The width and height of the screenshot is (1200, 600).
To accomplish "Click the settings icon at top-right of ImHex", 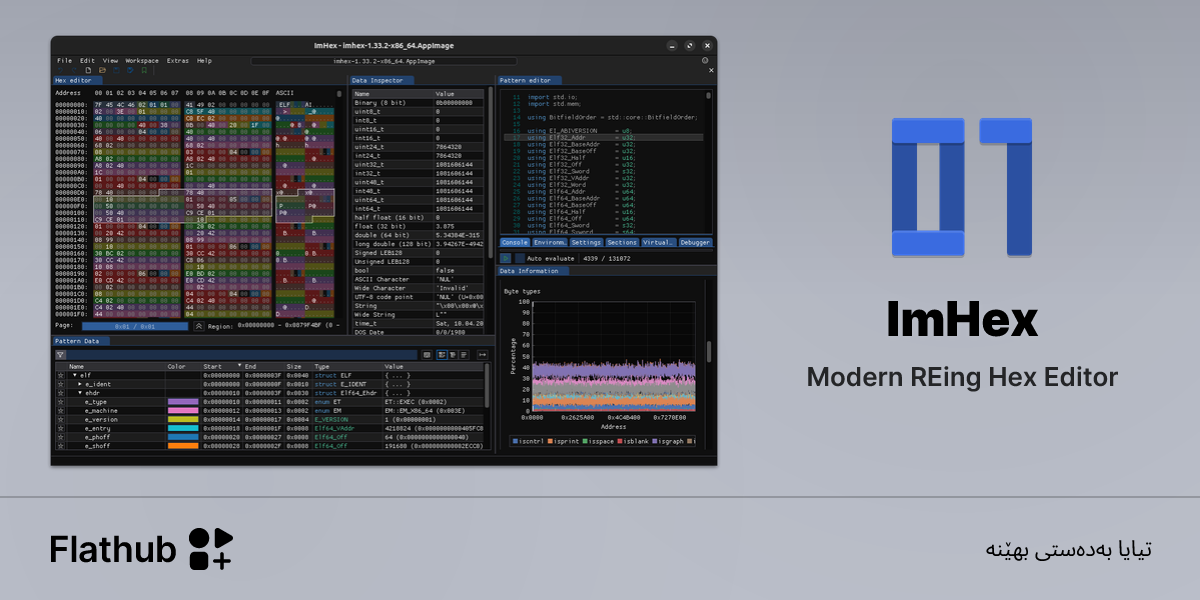I will [x=705, y=60].
